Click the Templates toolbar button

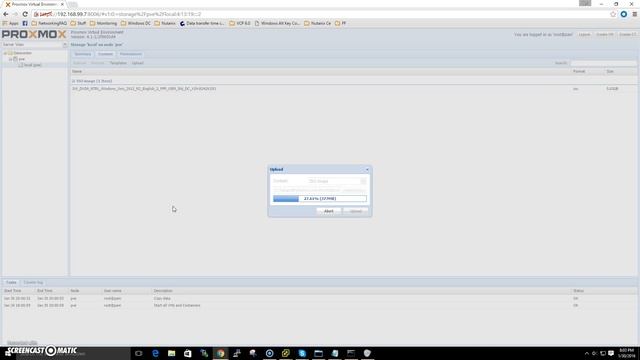tap(118, 63)
